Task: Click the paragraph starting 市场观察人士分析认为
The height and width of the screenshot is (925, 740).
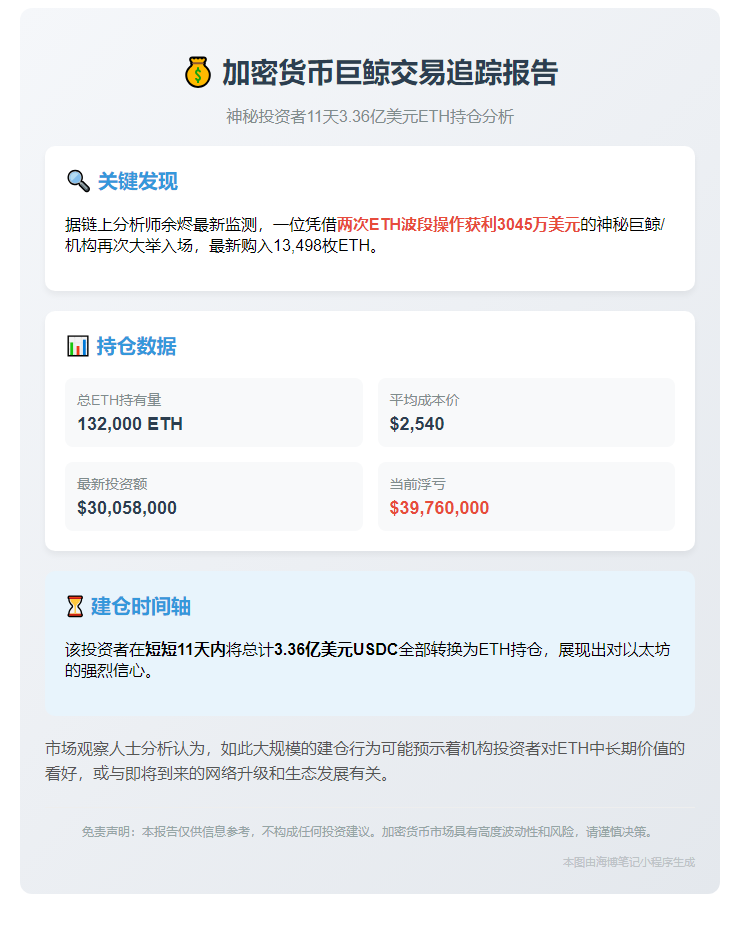Action: pyautogui.click(x=365, y=761)
